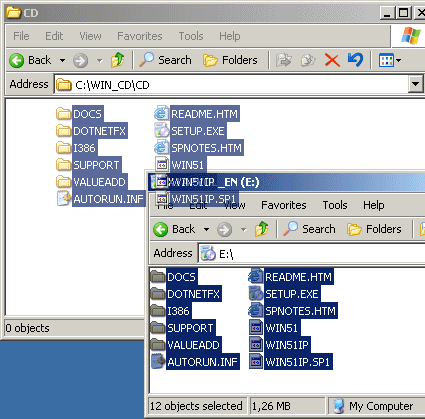Go up one folder in CD window

click(117, 60)
